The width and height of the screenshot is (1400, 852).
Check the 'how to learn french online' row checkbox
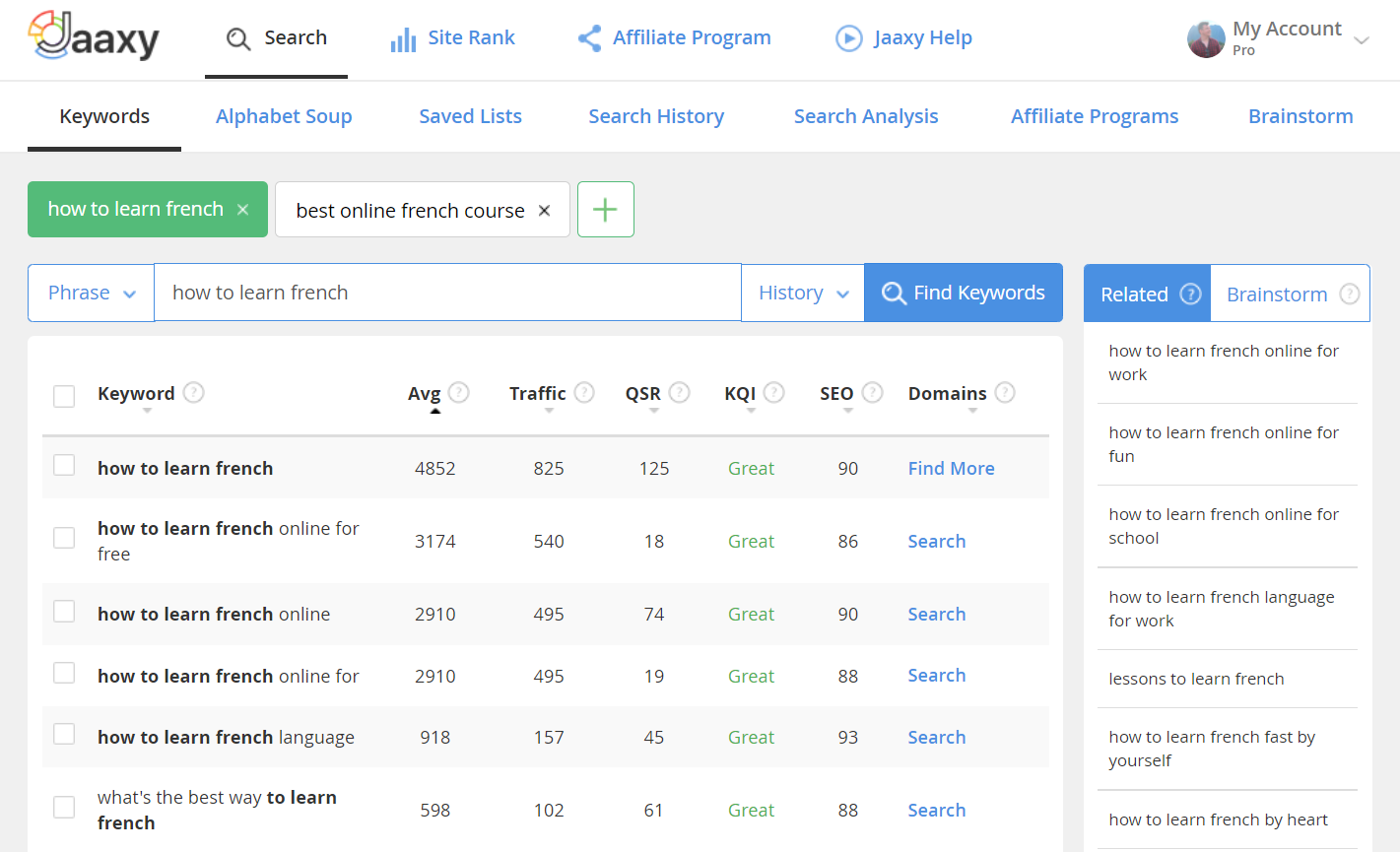click(x=64, y=612)
